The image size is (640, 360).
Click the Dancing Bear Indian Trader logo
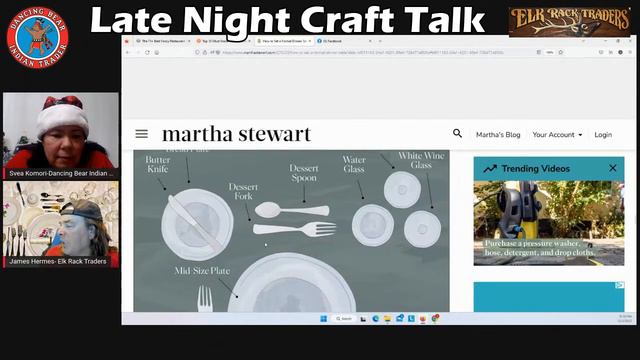38,38
